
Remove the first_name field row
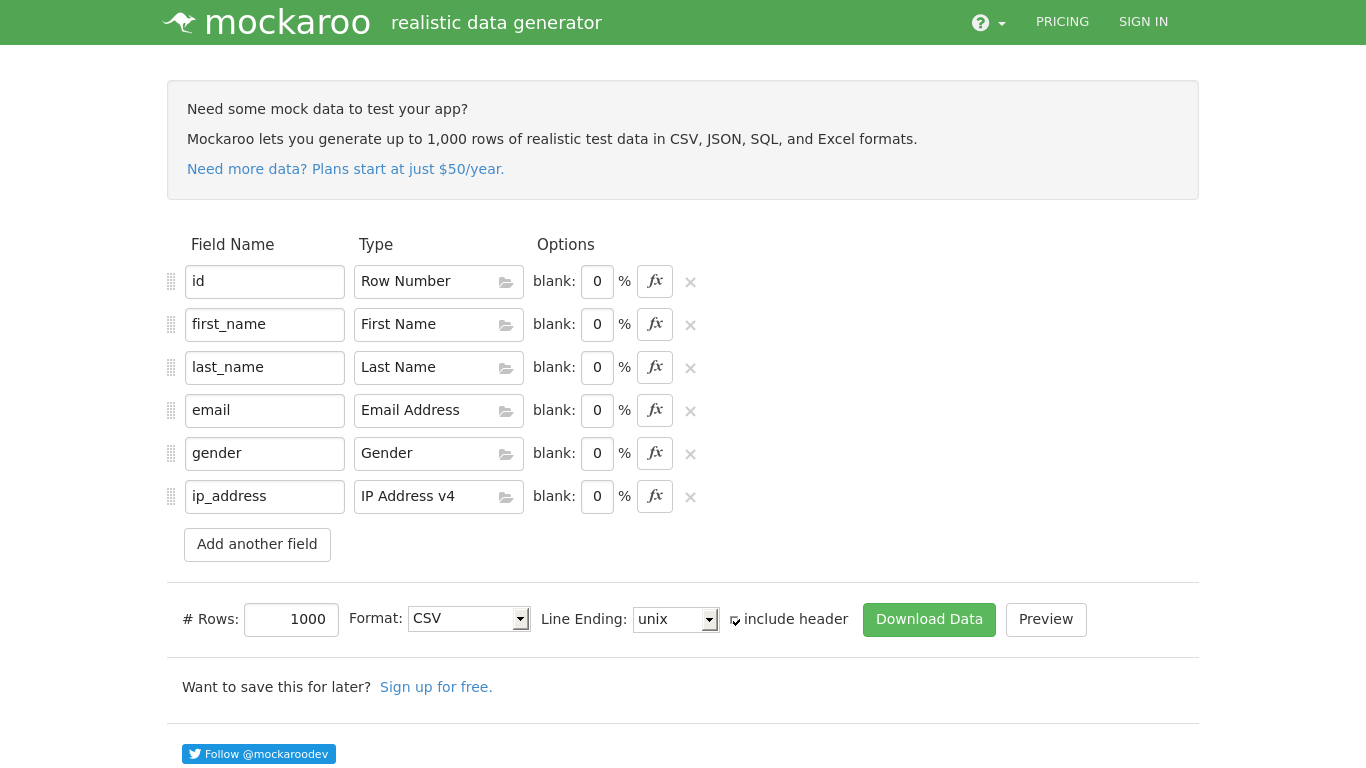point(690,326)
